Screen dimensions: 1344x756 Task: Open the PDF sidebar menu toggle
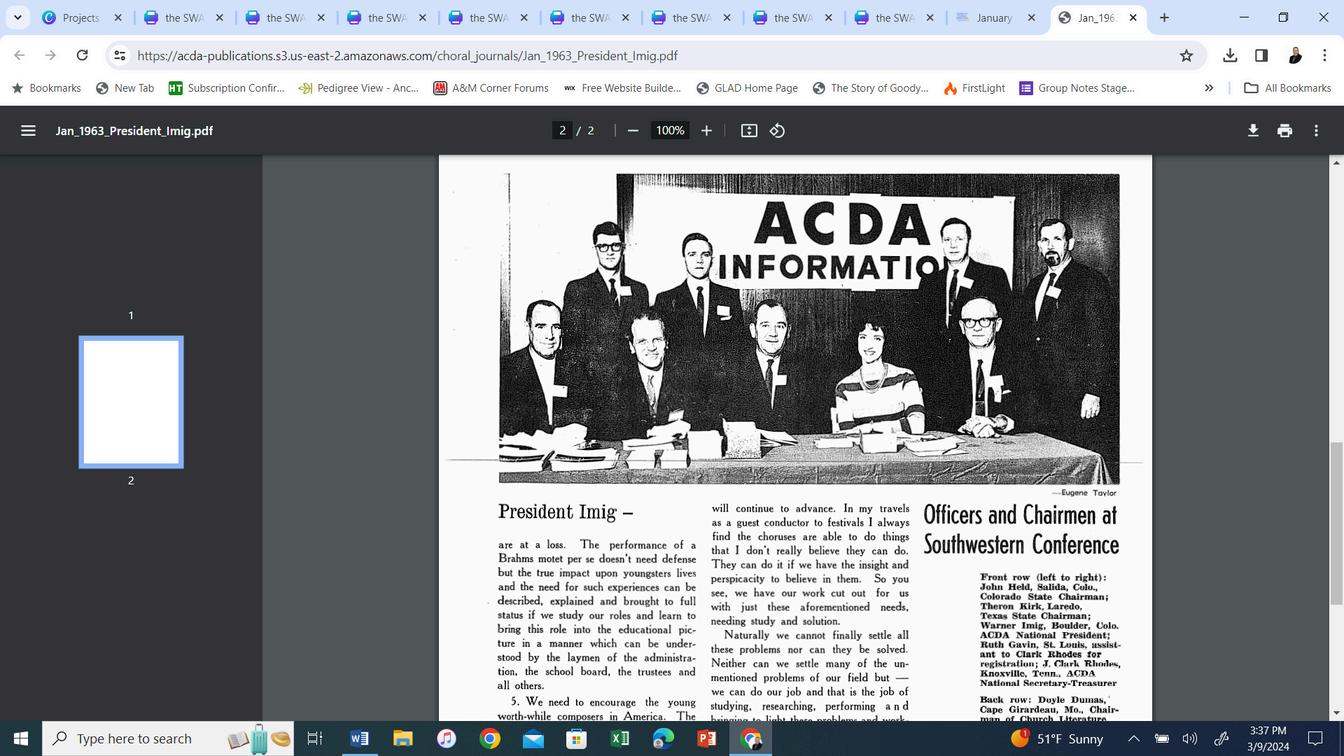28,131
